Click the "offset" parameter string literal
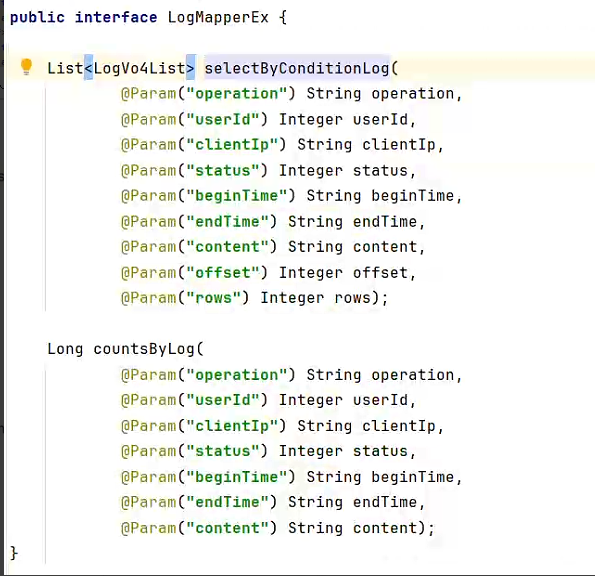Viewport: 595px width, 576px height. pyautogui.click(x=223, y=272)
